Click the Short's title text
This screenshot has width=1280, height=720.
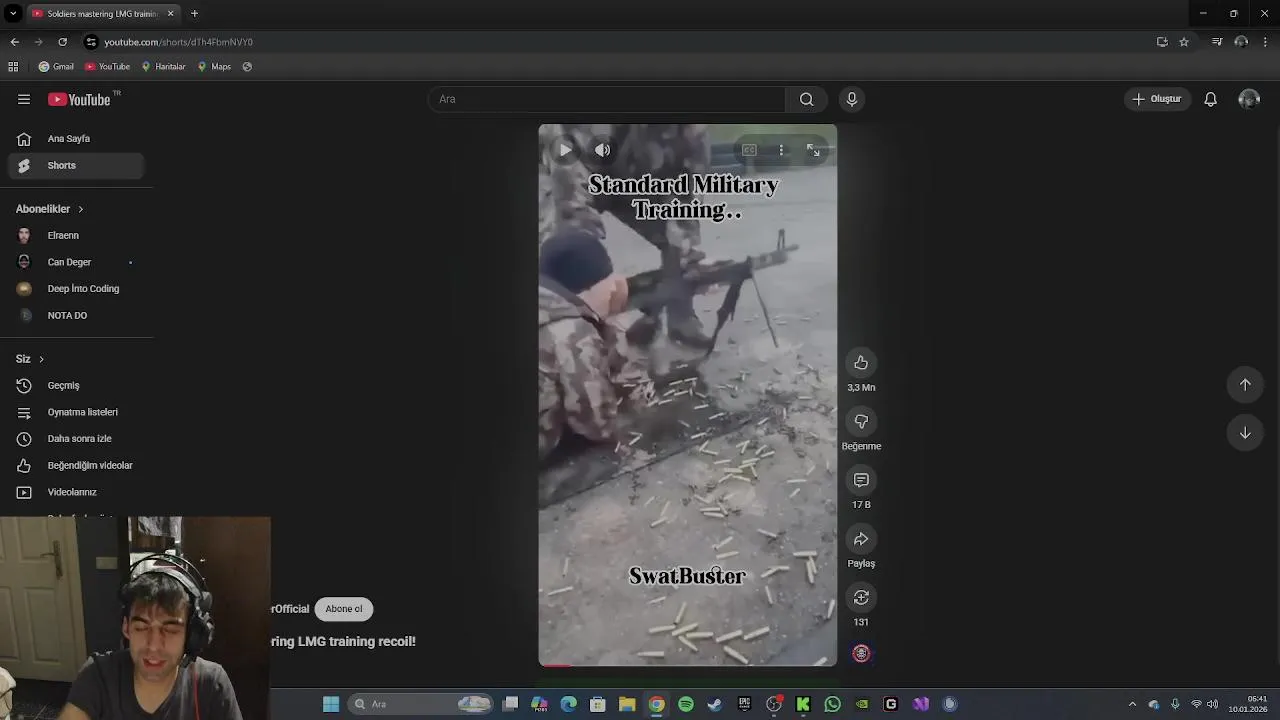click(343, 642)
